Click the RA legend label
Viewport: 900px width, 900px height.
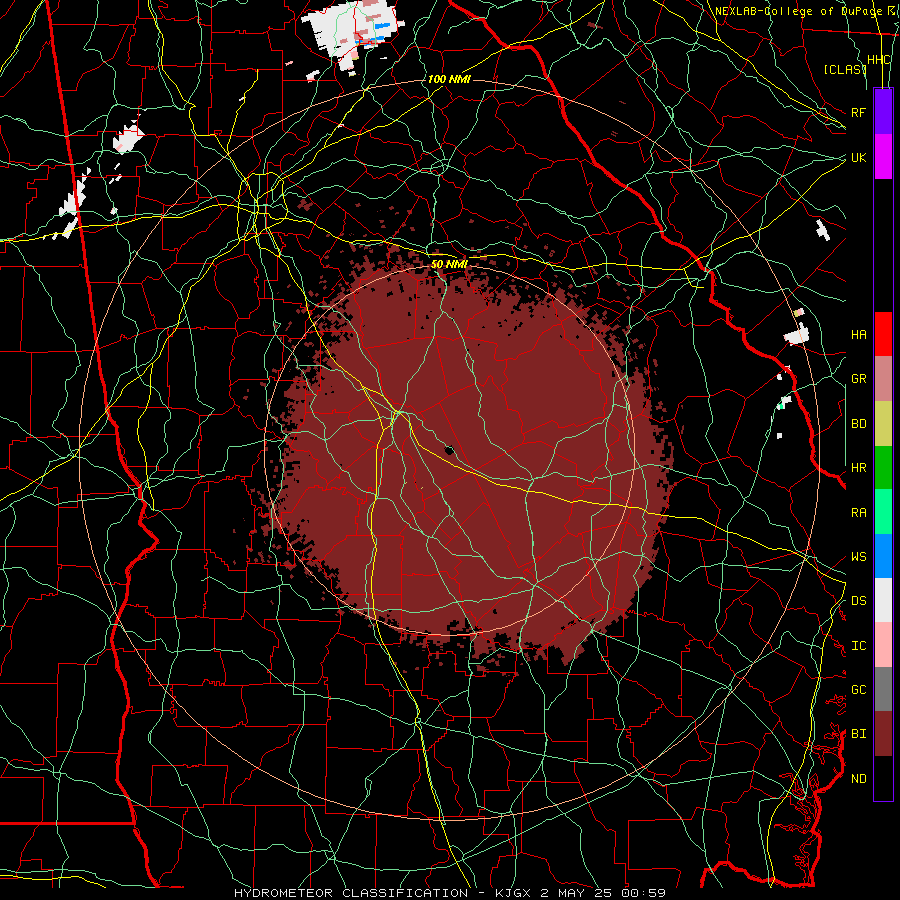[859, 513]
